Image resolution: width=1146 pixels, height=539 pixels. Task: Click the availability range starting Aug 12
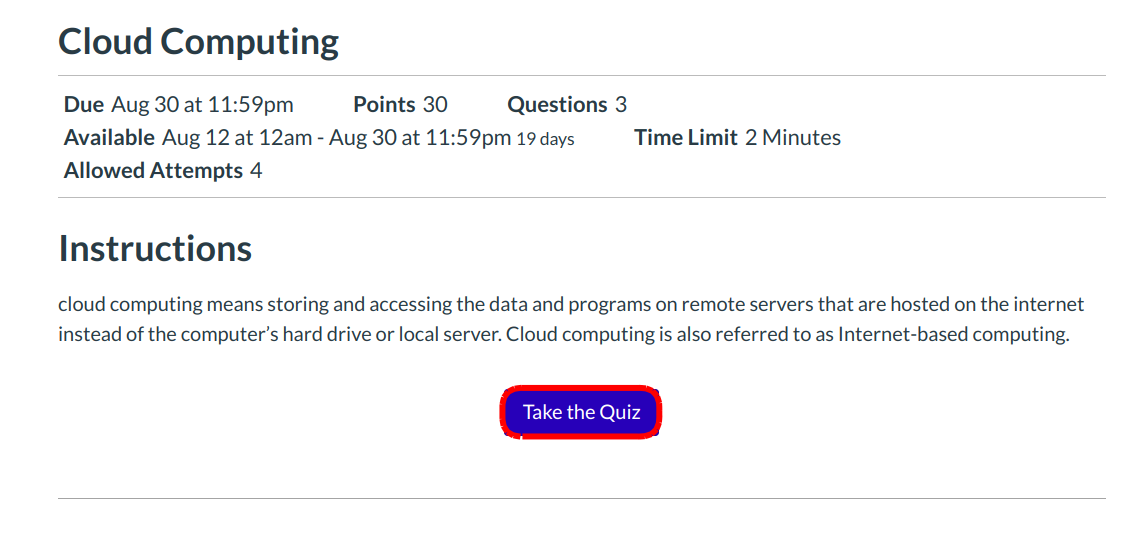point(336,138)
